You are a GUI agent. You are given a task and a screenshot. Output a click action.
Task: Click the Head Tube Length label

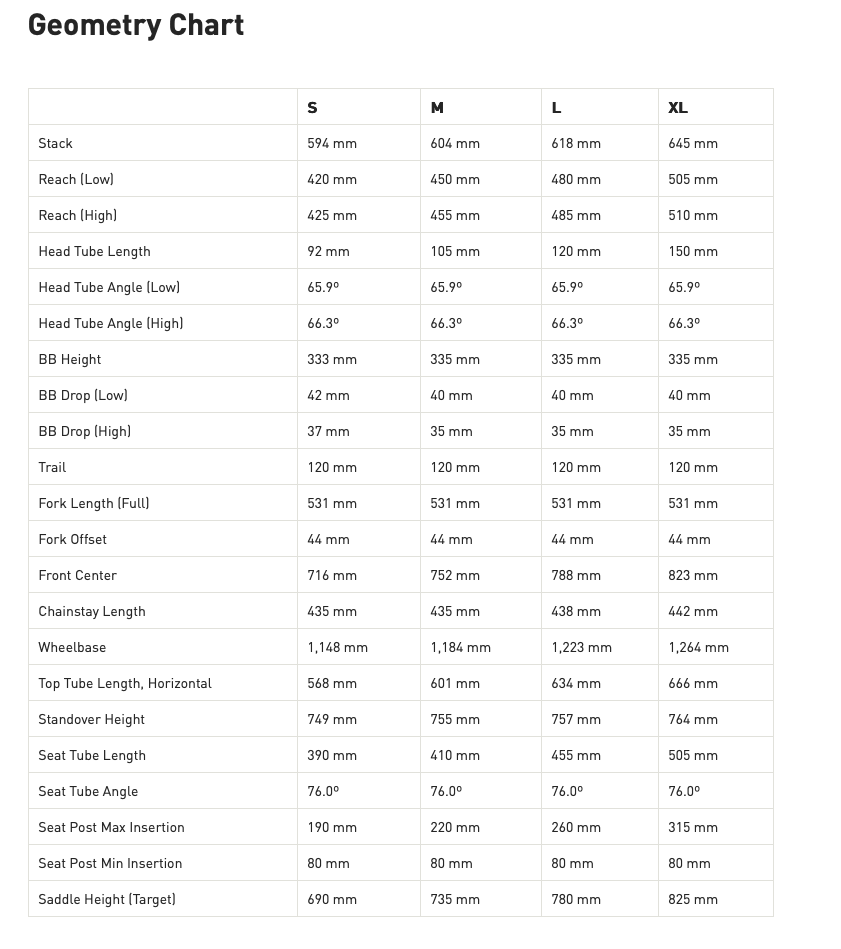(95, 252)
